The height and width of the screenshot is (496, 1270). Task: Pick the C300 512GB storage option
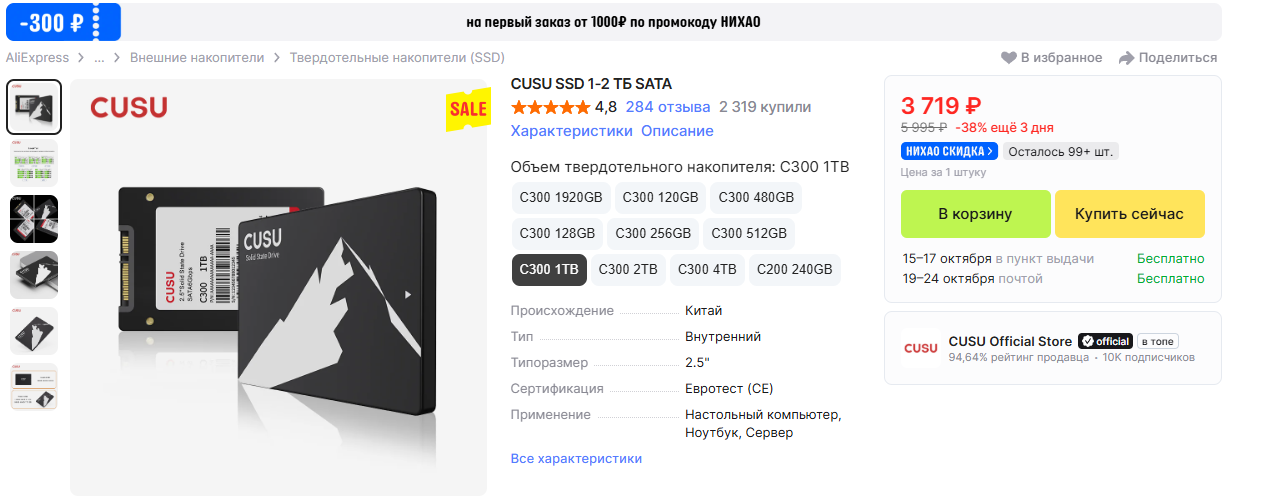coord(749,233)
